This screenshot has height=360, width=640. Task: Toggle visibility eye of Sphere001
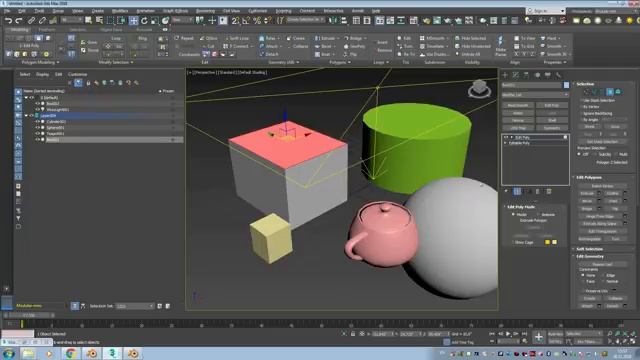(x=37, y=128)
